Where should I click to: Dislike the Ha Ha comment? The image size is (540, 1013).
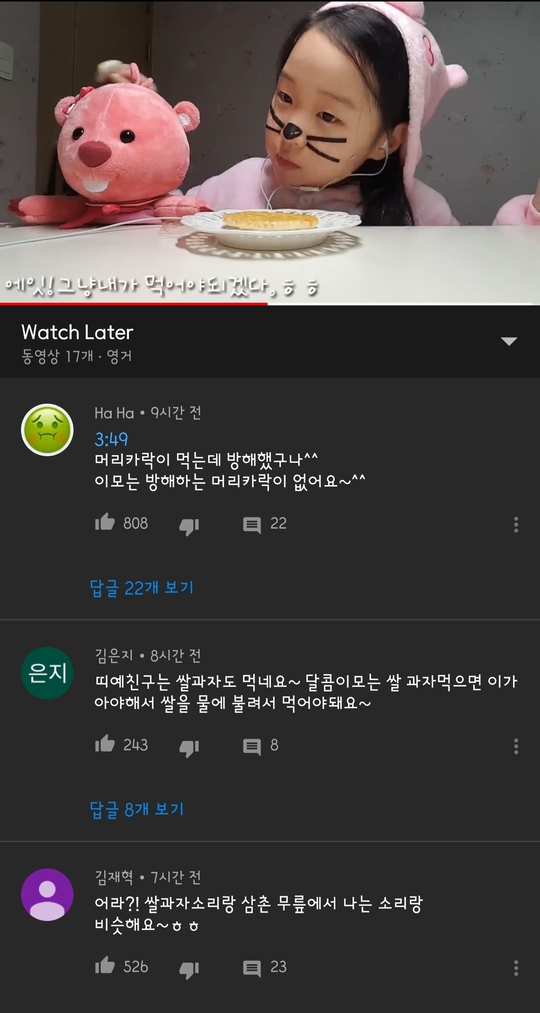pos(189,525)
